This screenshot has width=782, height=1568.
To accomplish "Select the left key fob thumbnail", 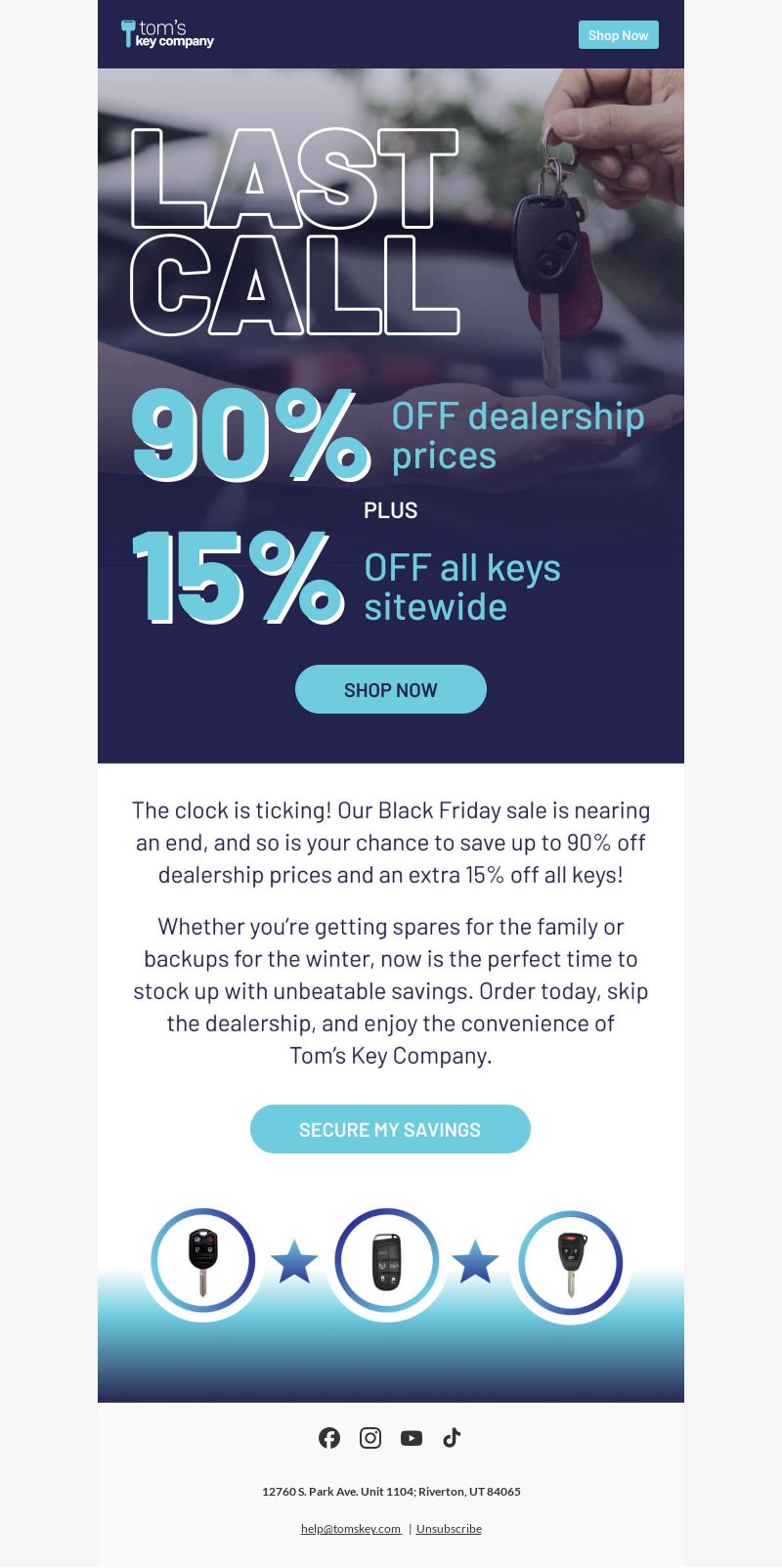I will [203, 1261].
